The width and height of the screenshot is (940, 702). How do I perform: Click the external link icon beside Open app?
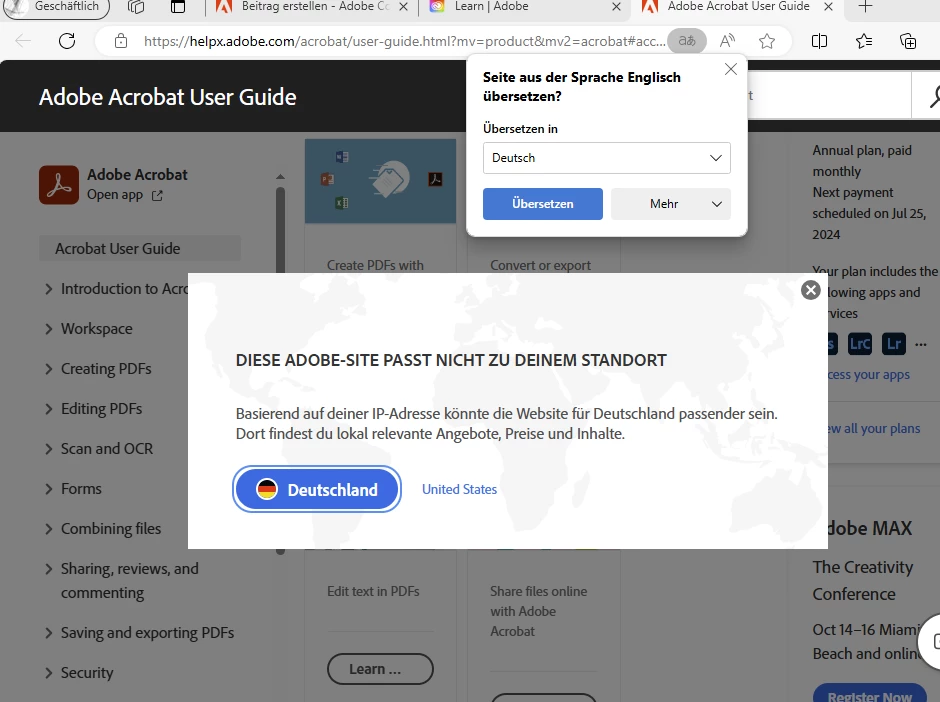[x=157, y=195]
